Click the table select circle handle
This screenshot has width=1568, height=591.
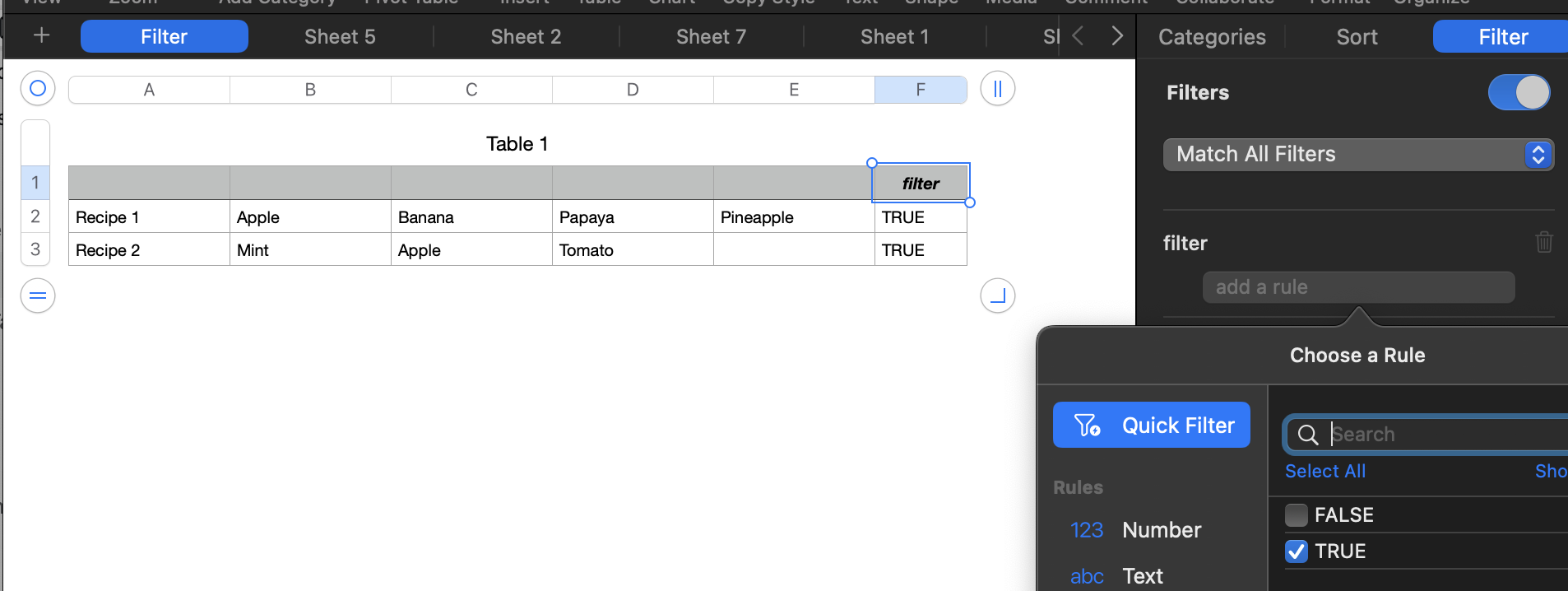(x=38, y=88)
